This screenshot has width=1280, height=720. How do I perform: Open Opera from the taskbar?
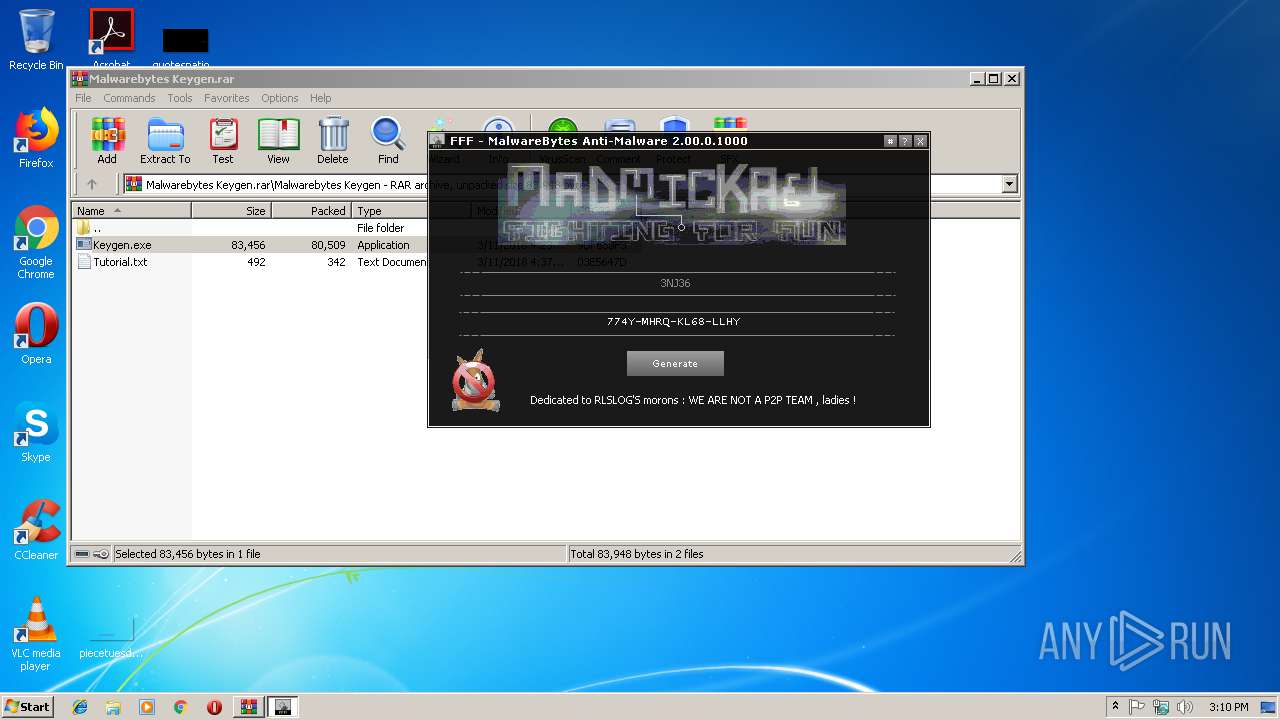(214, 707)
